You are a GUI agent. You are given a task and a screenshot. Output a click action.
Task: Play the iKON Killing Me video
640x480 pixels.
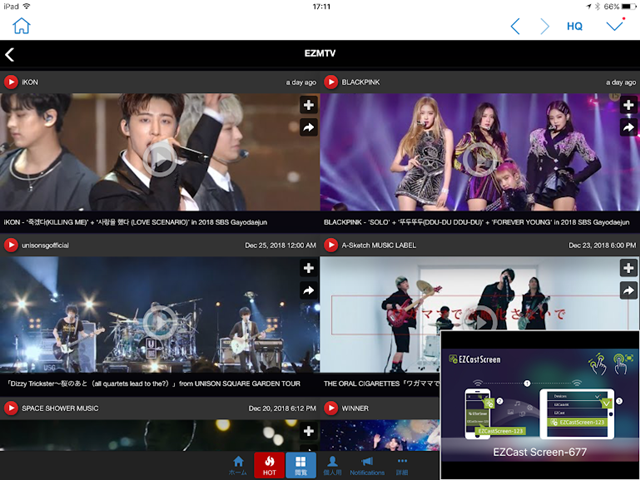(160, 158)
